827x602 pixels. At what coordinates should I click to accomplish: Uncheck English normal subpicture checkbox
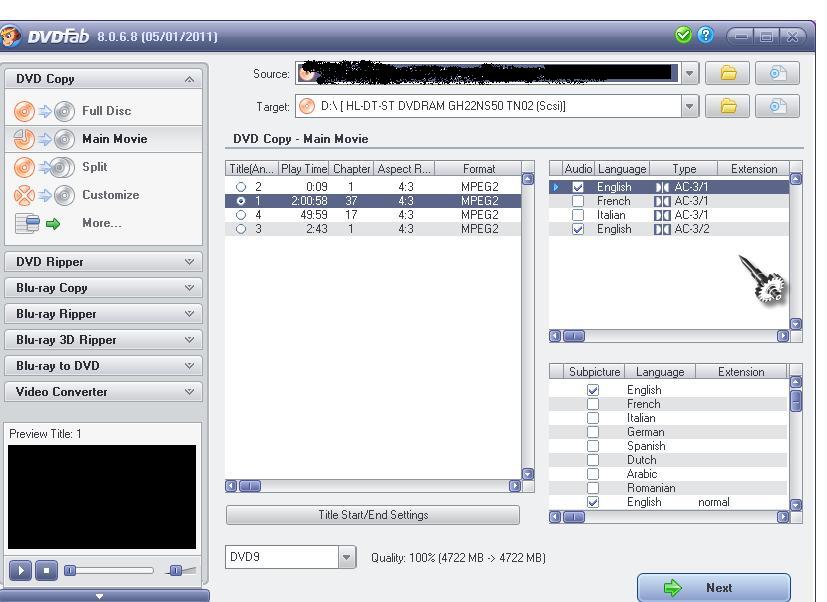pyautogui.click(x=593, y=502)
